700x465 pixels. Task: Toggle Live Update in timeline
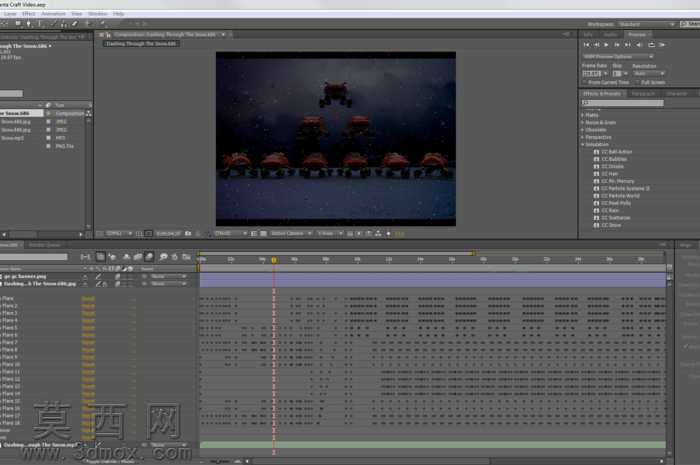pyautogui.click(x=100, y=257)
